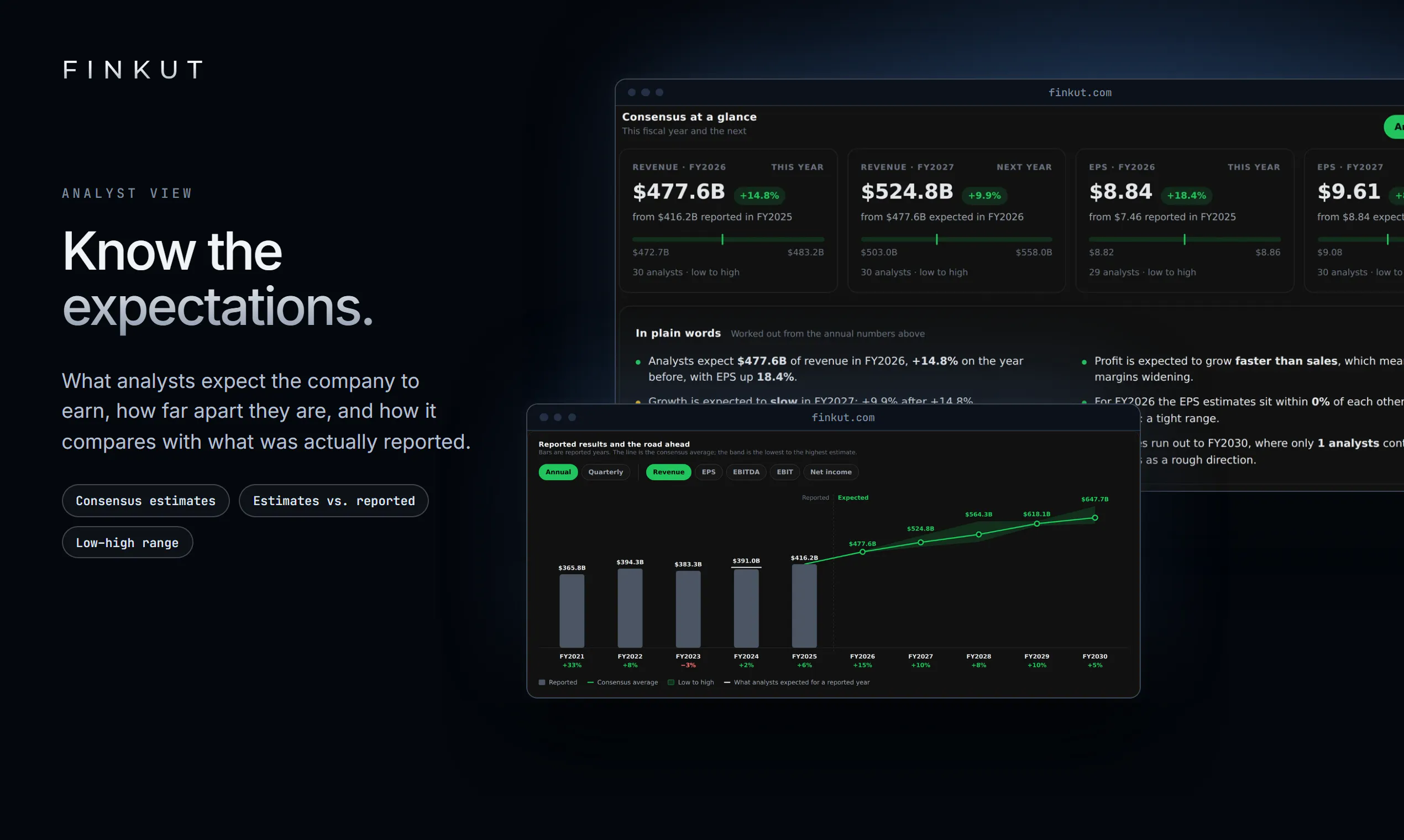
Task: Click the +18.4% growth badge
Action: click(1186, 195)
